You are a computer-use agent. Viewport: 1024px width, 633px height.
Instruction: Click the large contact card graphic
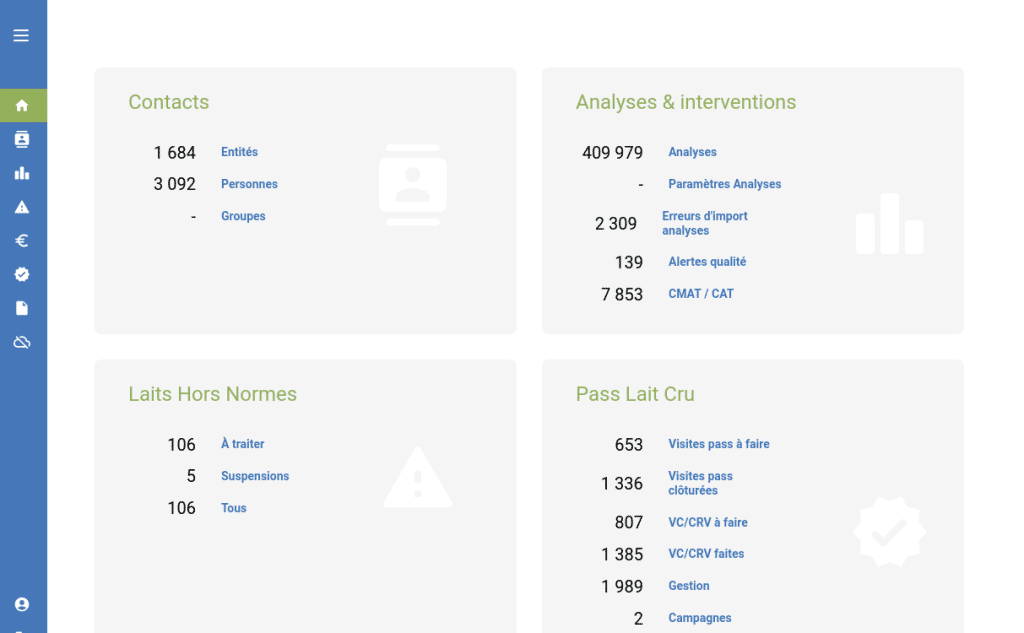[x=412, y=185]
